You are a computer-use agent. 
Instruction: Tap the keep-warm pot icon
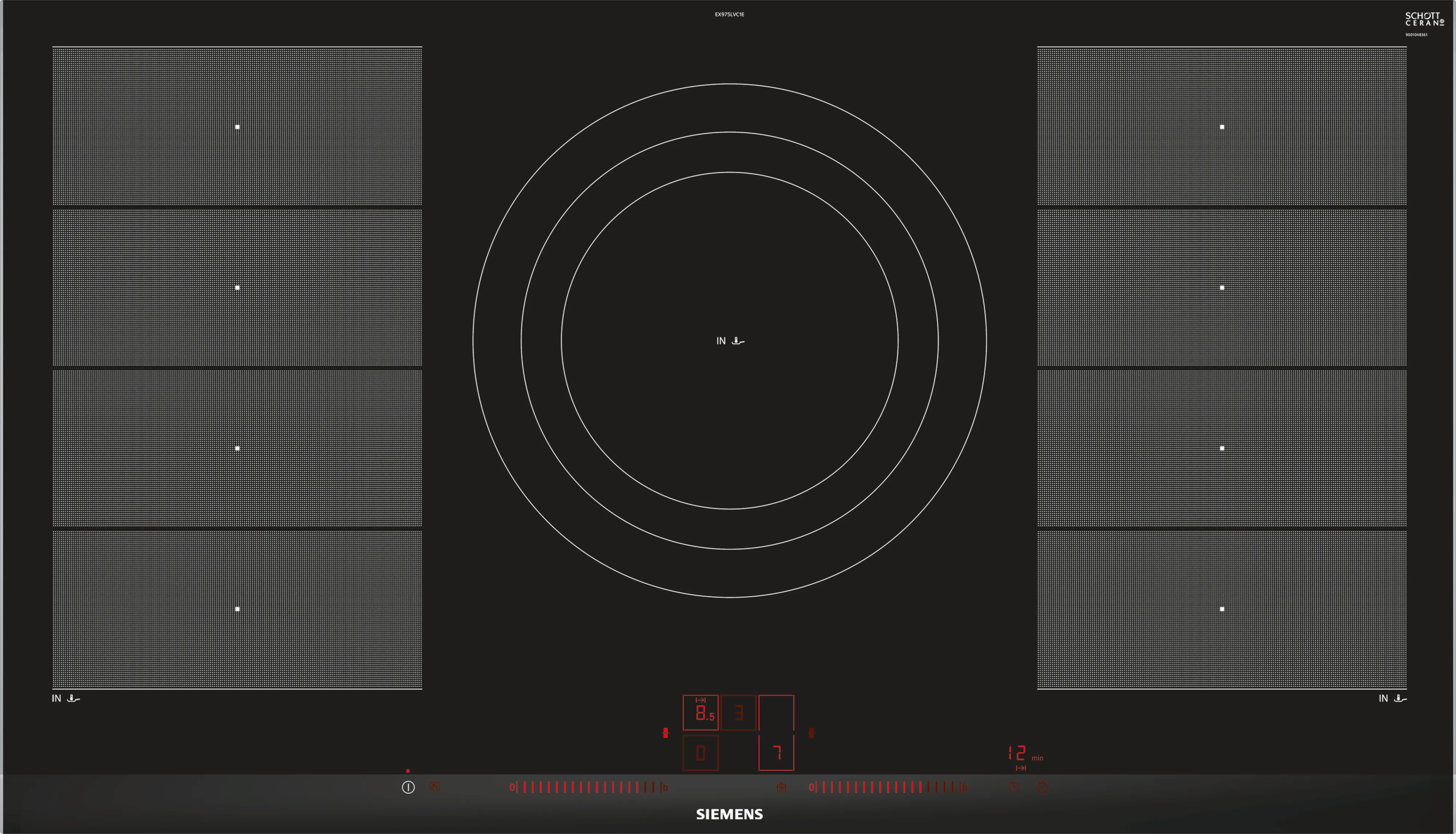(781, 788)
